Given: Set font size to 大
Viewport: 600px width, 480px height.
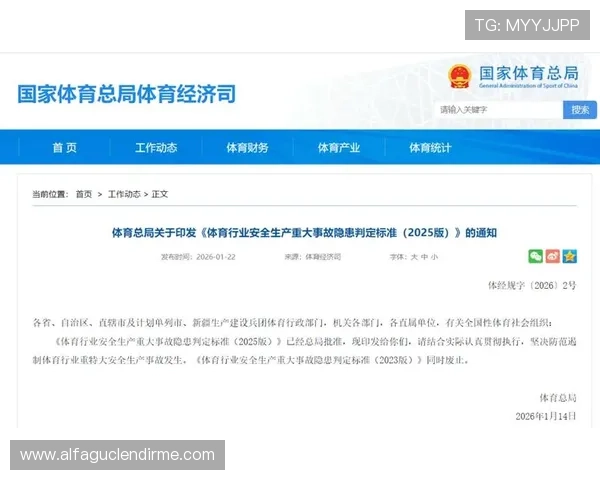Looking at the screenshot, I should coord(414,257).
